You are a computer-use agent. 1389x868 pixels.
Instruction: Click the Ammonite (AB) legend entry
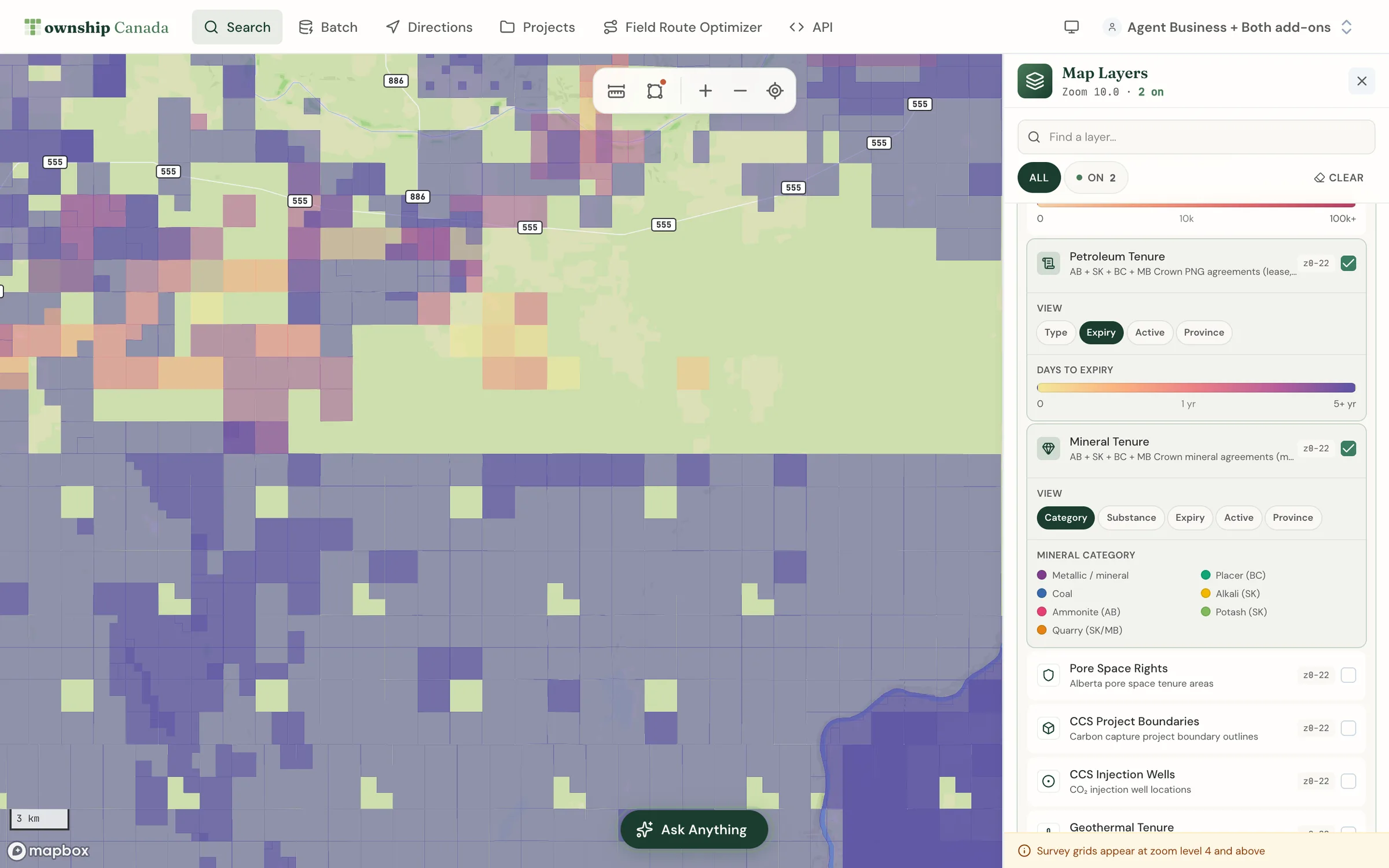click(x=1079, y=612)
